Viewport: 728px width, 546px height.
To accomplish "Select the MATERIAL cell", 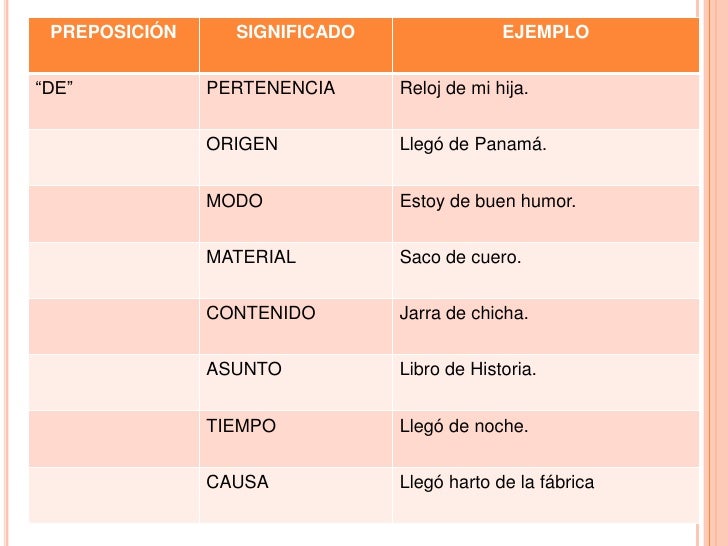I will (296, 270).
